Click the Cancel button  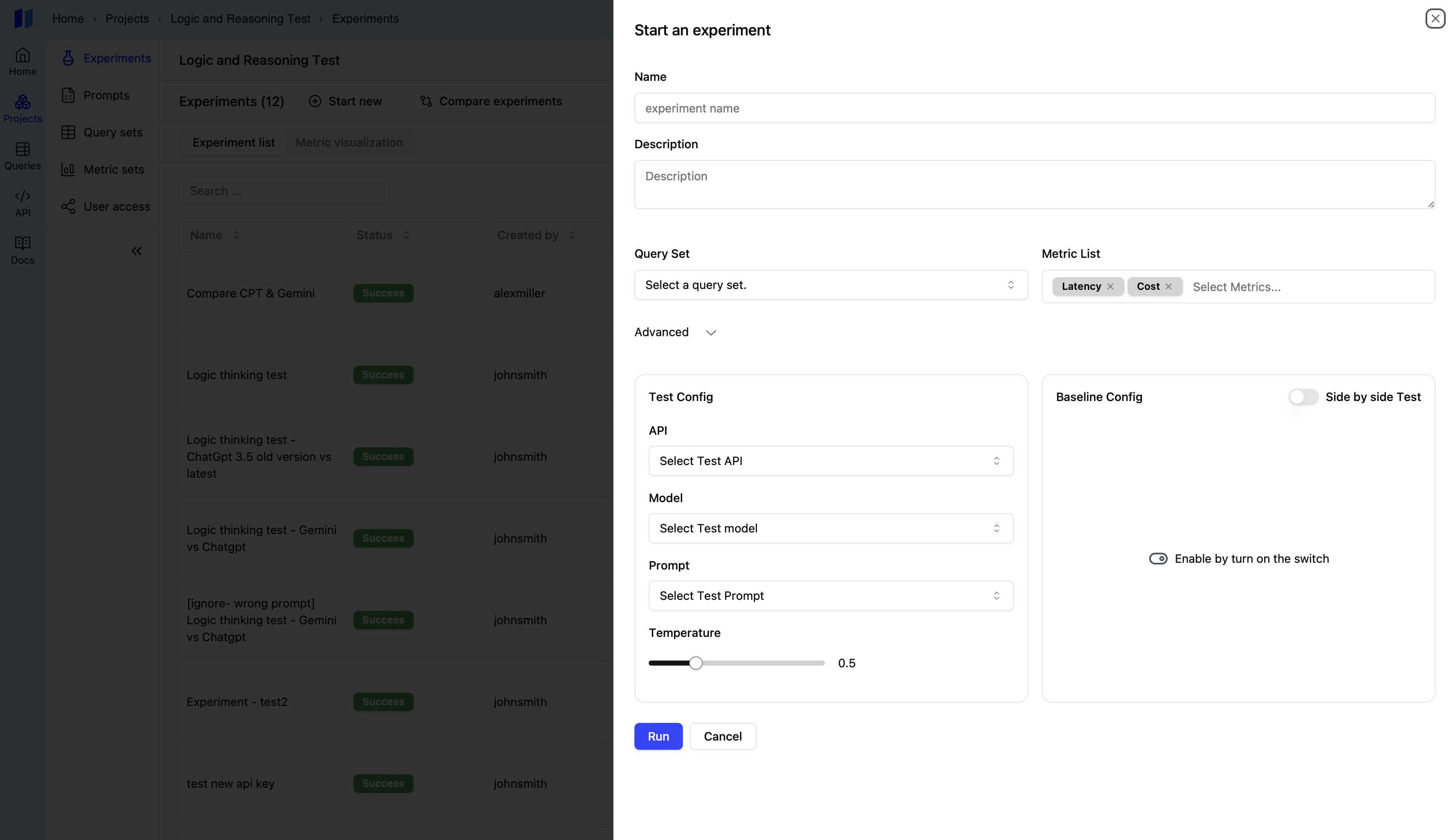pos(722,737)
